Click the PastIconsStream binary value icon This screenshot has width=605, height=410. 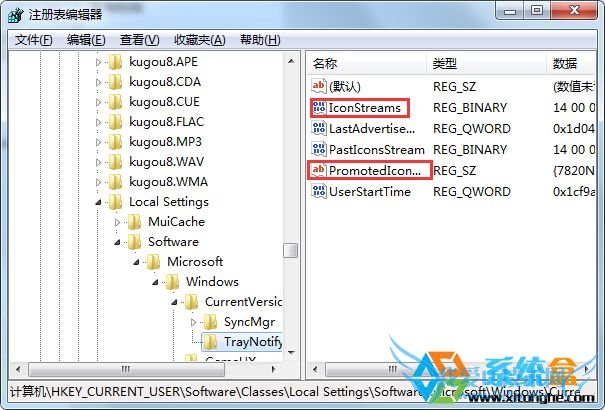tap(319, 149)
